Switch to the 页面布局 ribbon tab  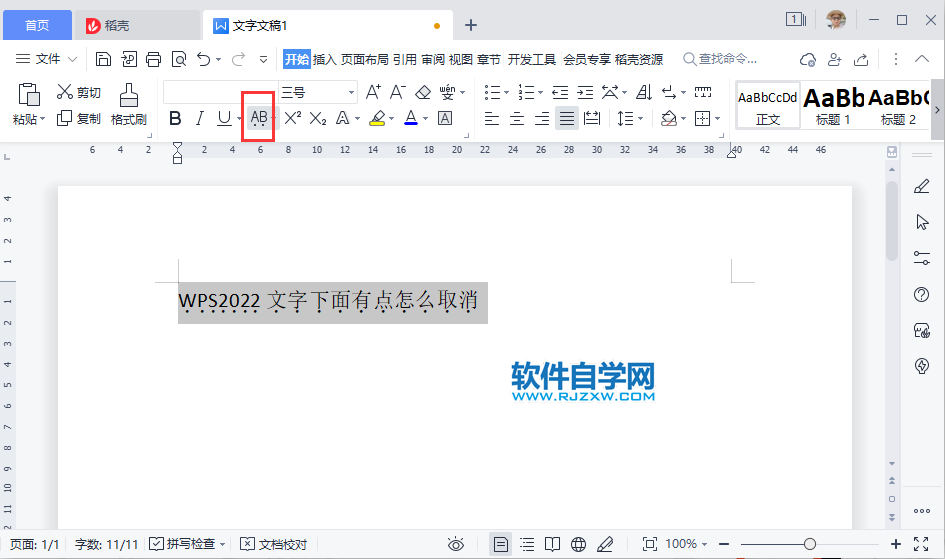point(364,59)
